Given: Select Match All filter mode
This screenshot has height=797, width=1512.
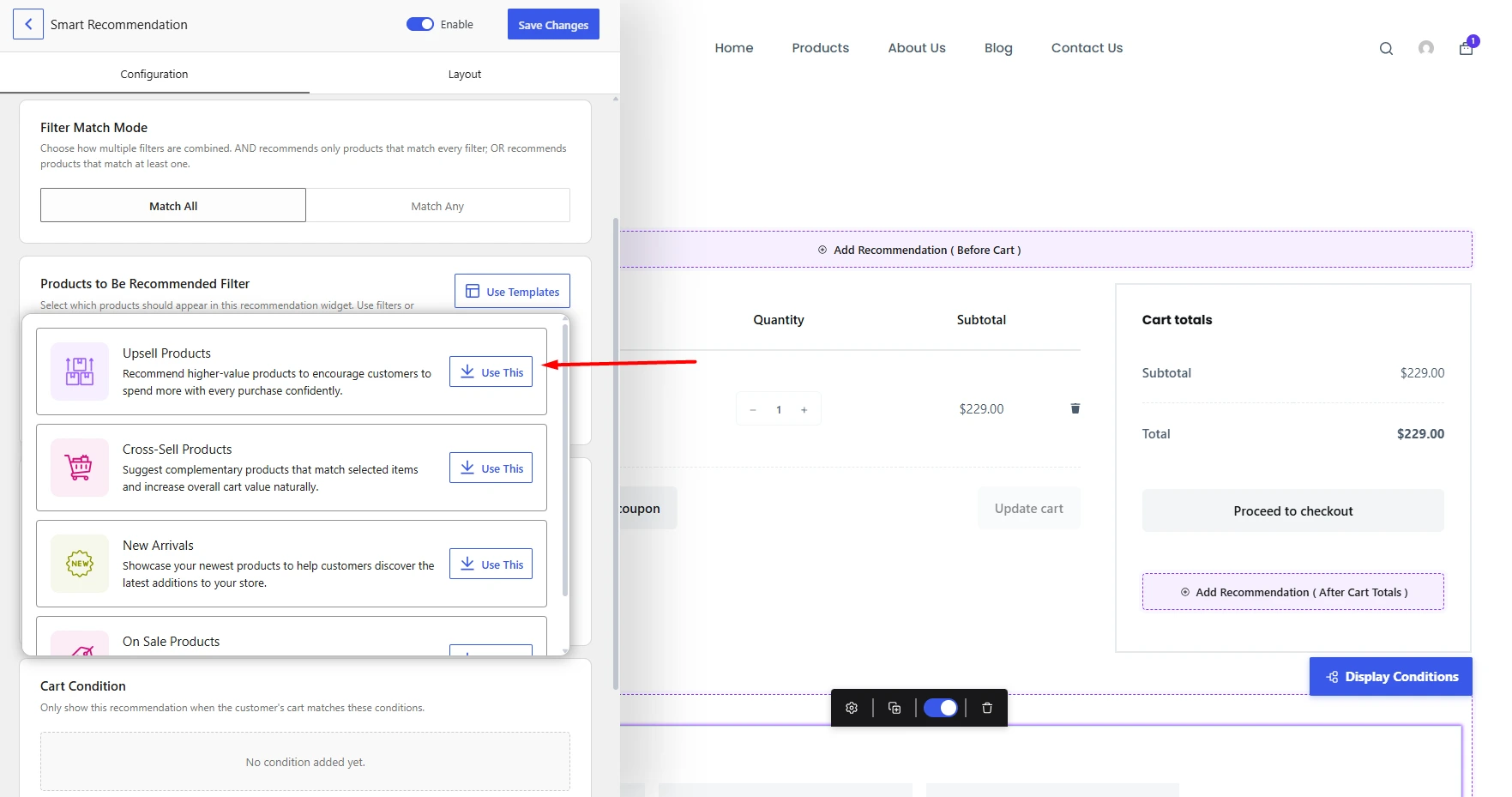Looking at the screenshot, I should coord(173,206).
